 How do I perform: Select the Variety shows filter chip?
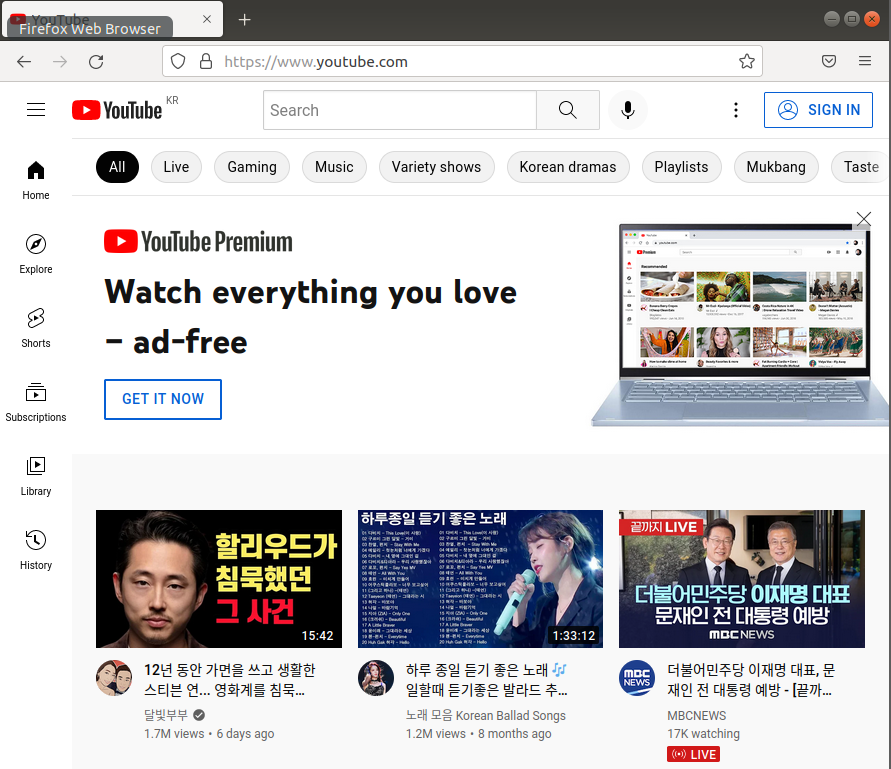click(436, 167)
